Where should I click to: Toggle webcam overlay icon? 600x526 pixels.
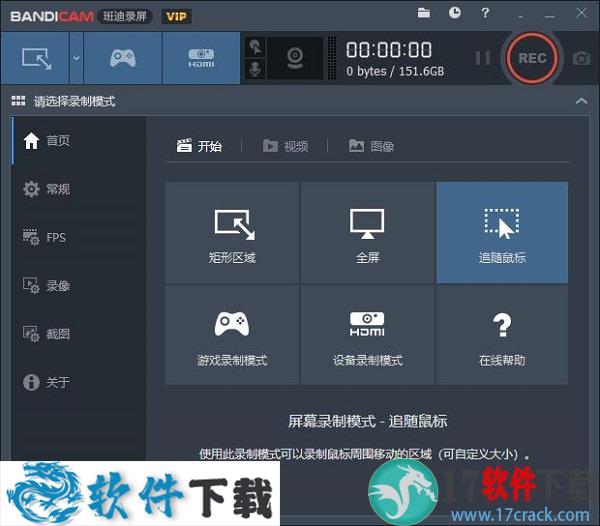click(x=295, y=58)
